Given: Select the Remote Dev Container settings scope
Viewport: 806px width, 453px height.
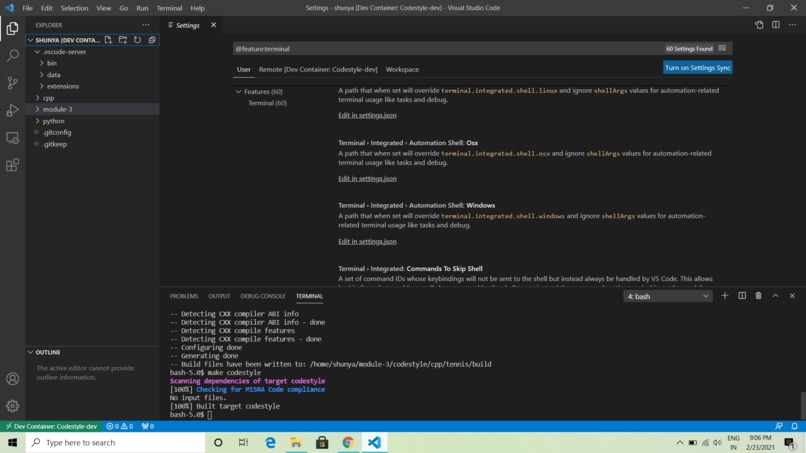Looking at the screenshot, I should pos(318,69).
